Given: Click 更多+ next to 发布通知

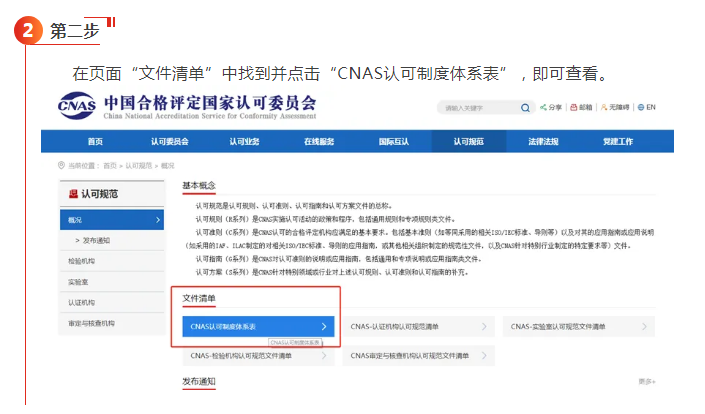Looking at the screenshot, I should pos(647,382).
